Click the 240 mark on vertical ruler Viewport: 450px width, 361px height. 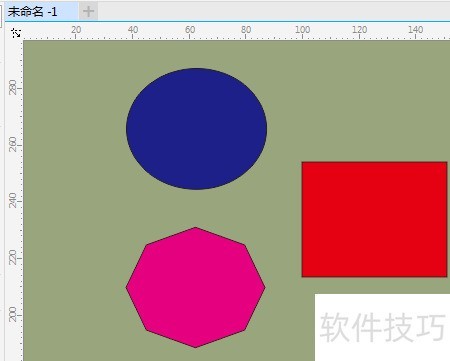[13, 200]
